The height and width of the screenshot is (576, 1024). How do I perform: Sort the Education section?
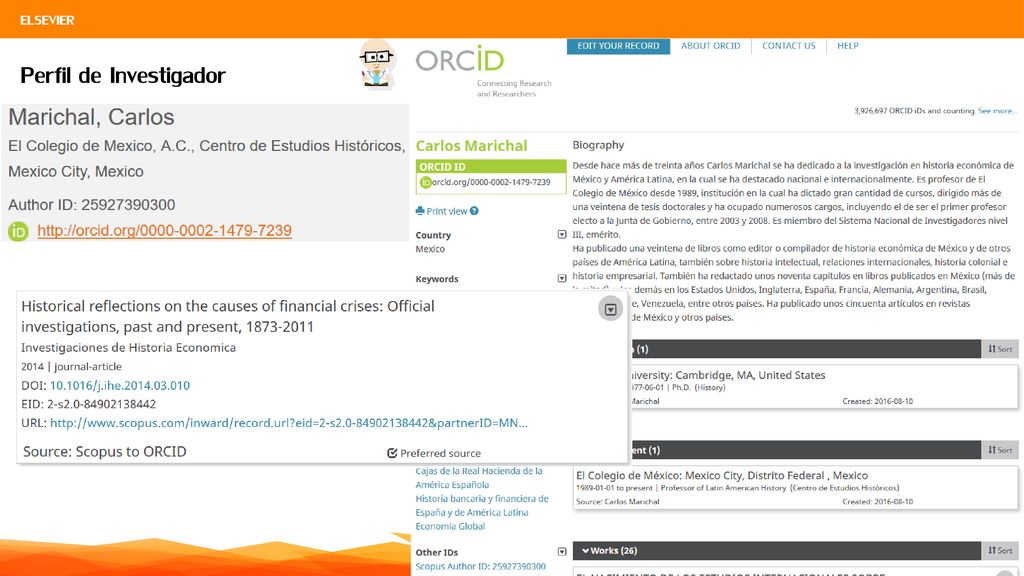(x=1000, y=349)
